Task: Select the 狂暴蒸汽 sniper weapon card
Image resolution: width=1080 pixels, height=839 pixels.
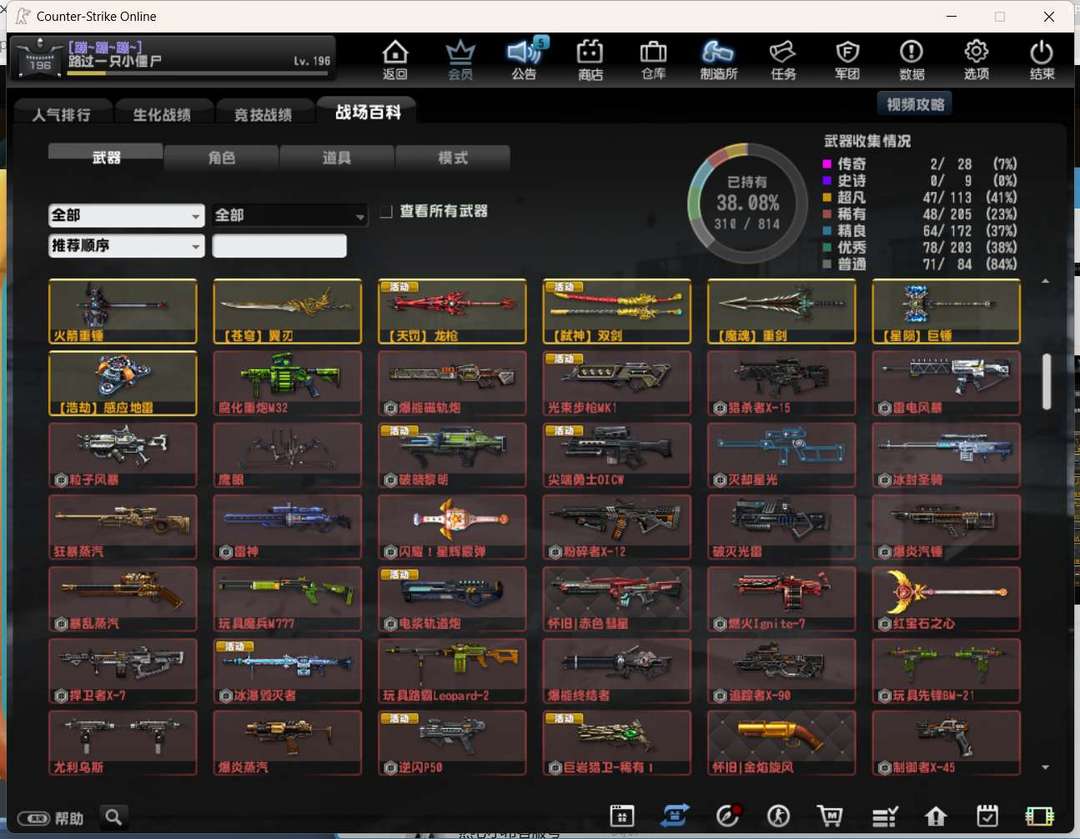Action: point(123,527)
